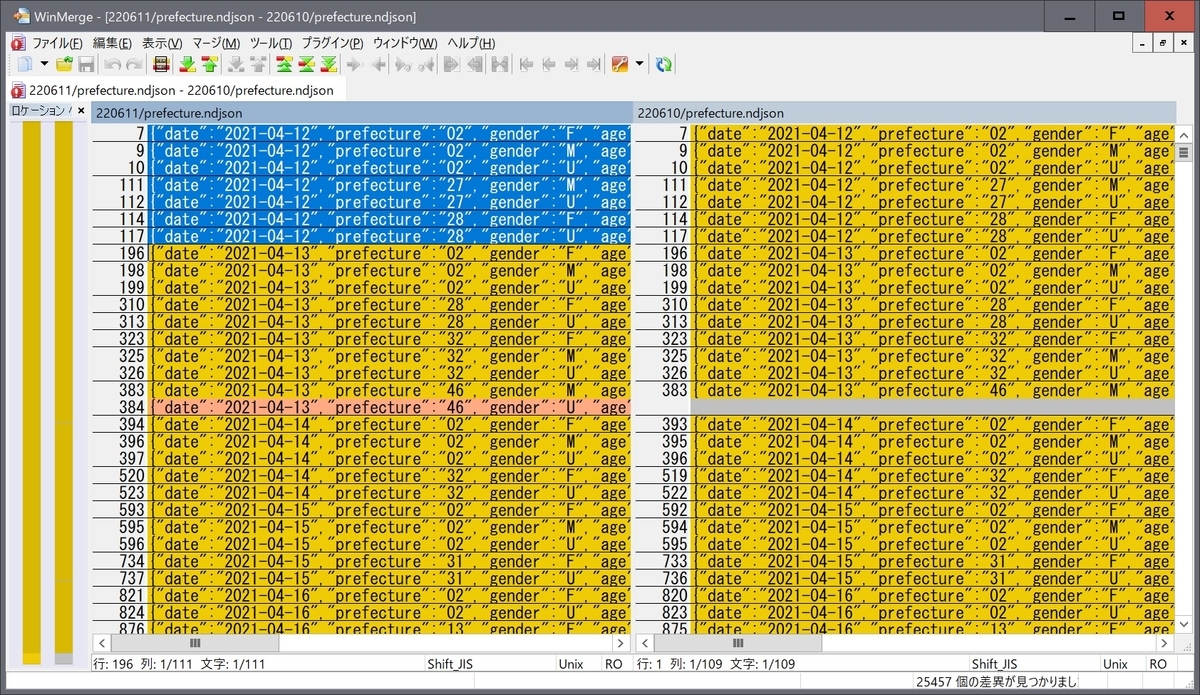Screen dimensions: 1200x695
Task: Click left scroll arrow of left pane
Action: pos(101,644)
